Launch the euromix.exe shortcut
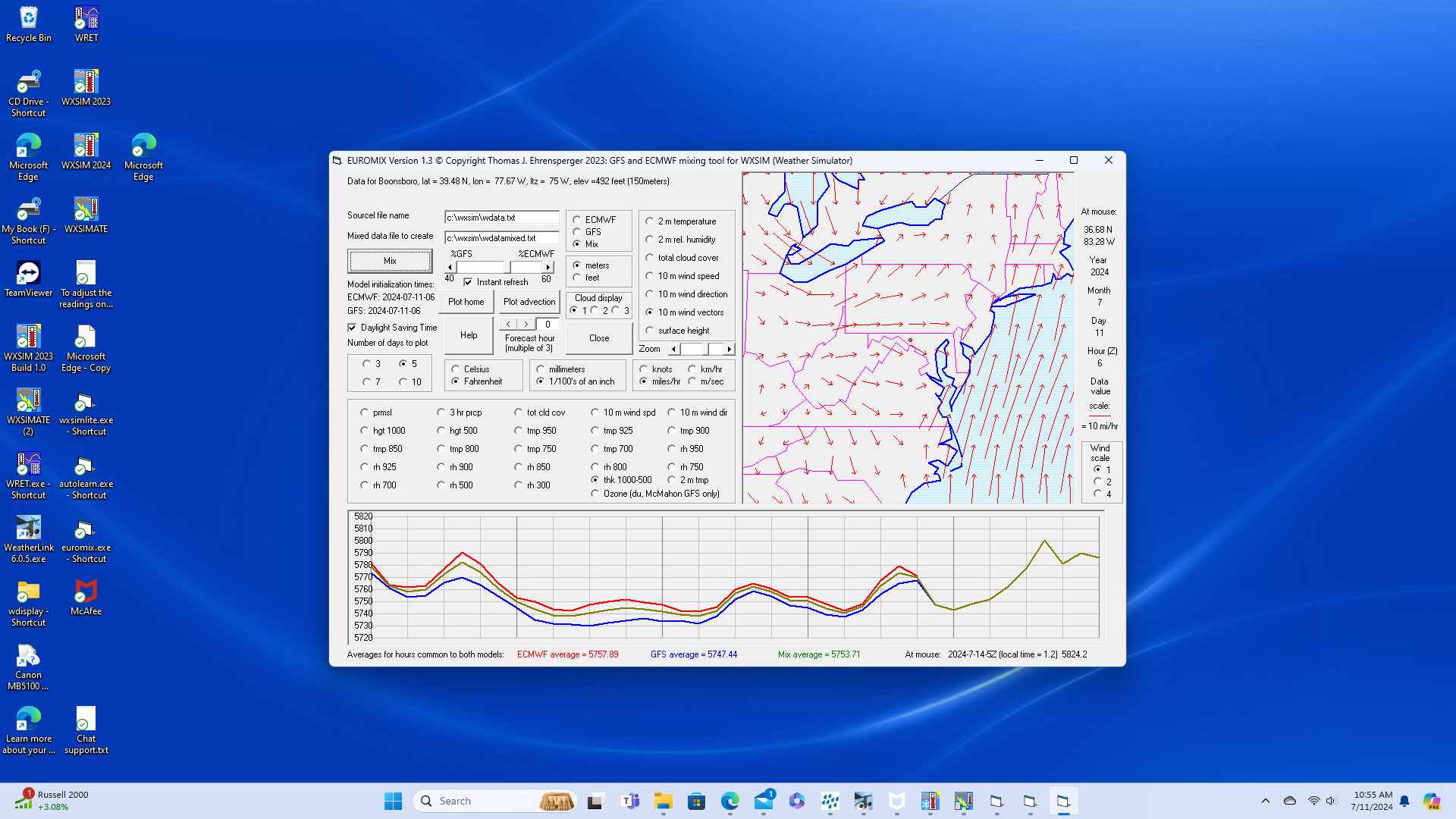Image resolution: width=1456 pixels, height=819 pixels. 86,539
